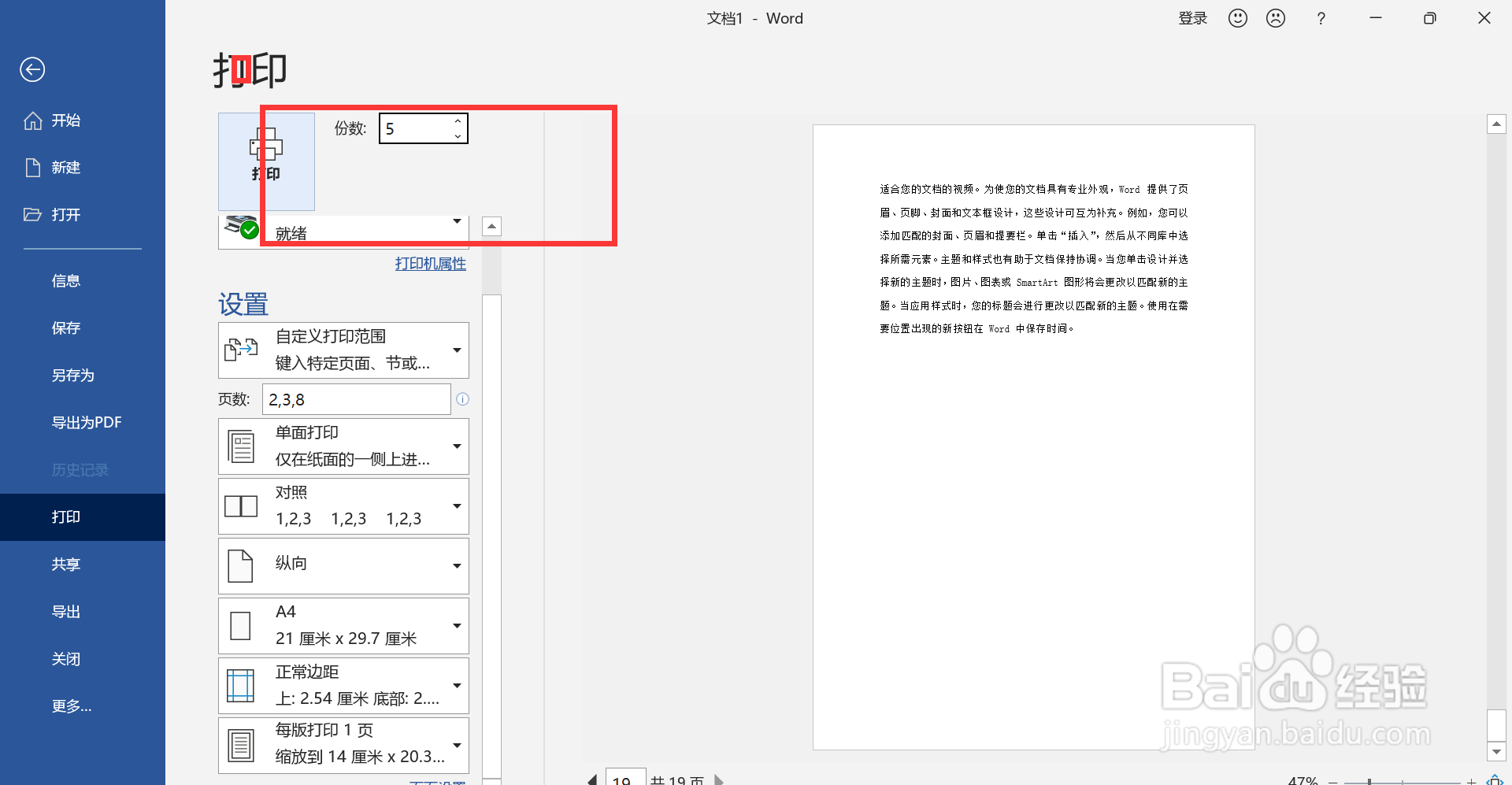Click the back arrow to exit backstage
Image resolution: width=1512 pixels, height=785 pixels.
pyautogui.click(x=32, y=70)
